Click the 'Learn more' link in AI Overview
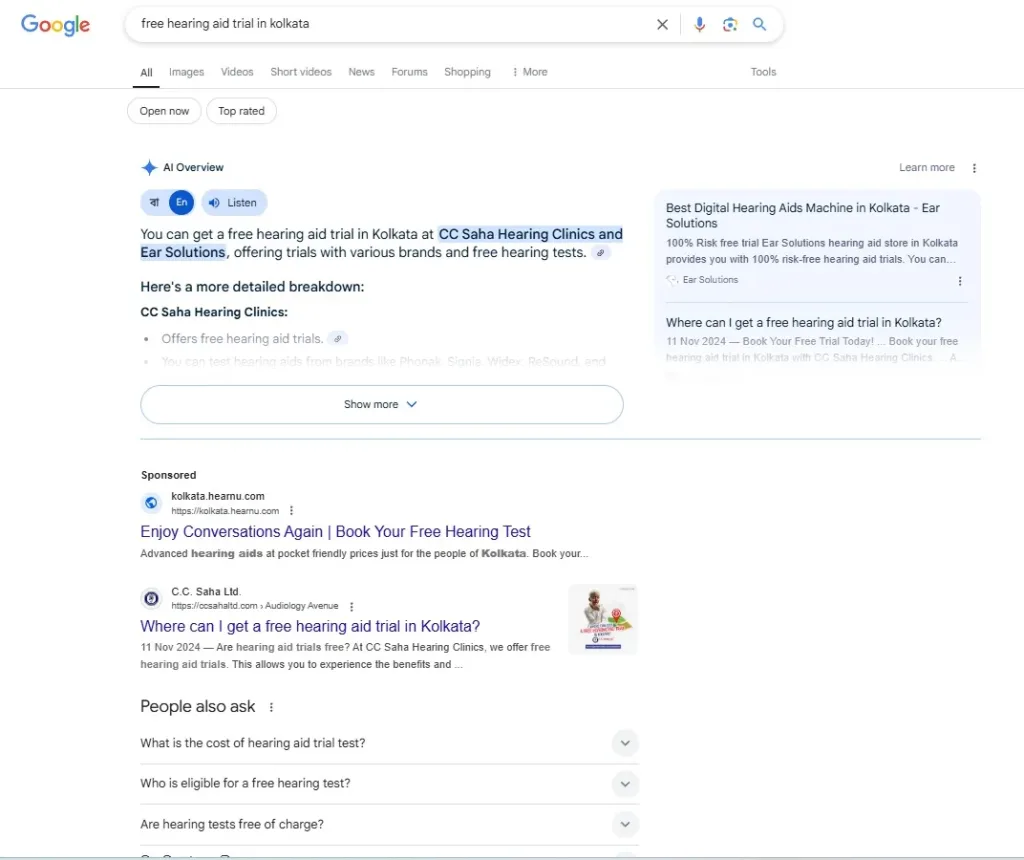The width and height of the screenshot is (1024, 860). click(926, 167)
